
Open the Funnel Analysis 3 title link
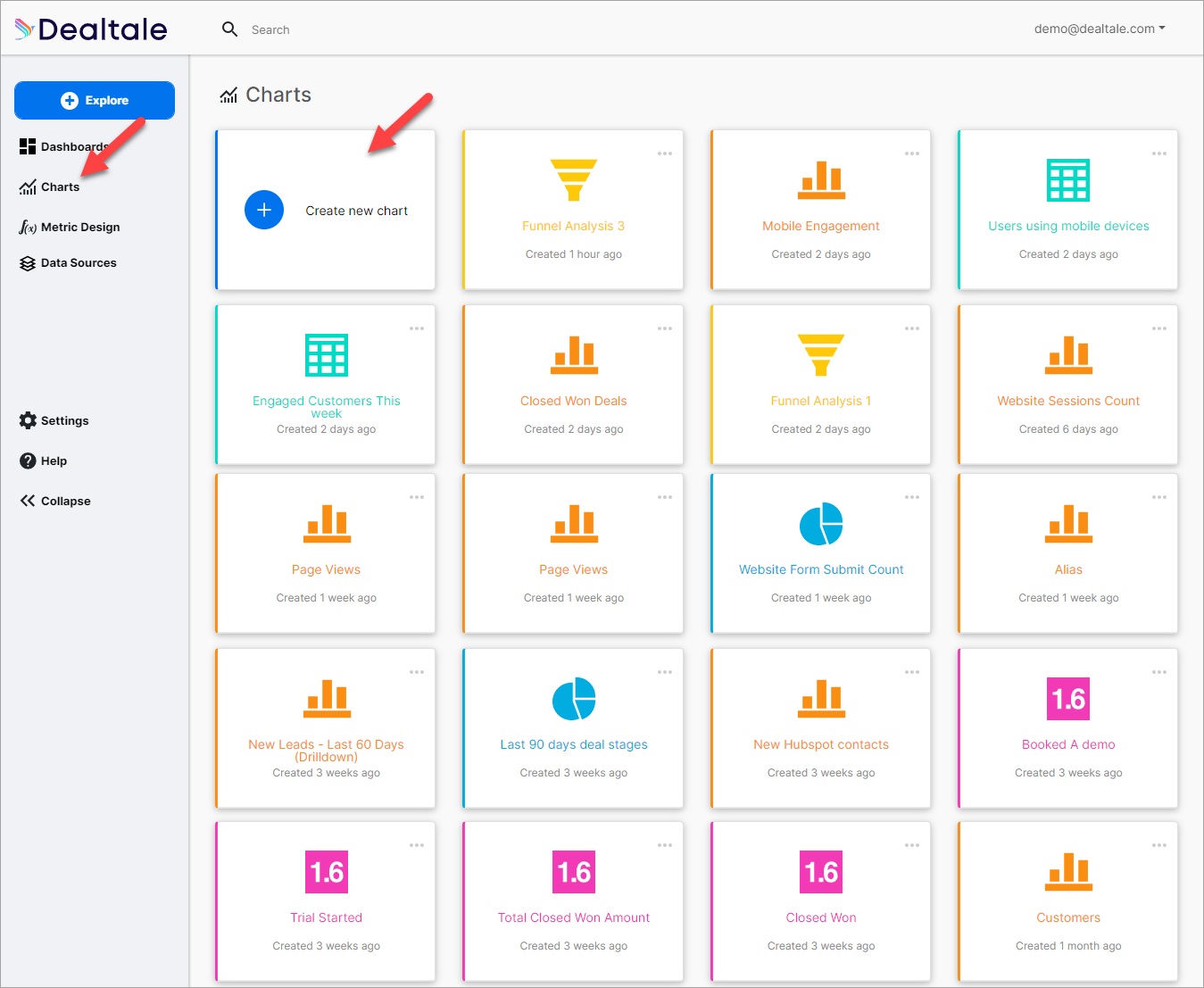574,226
